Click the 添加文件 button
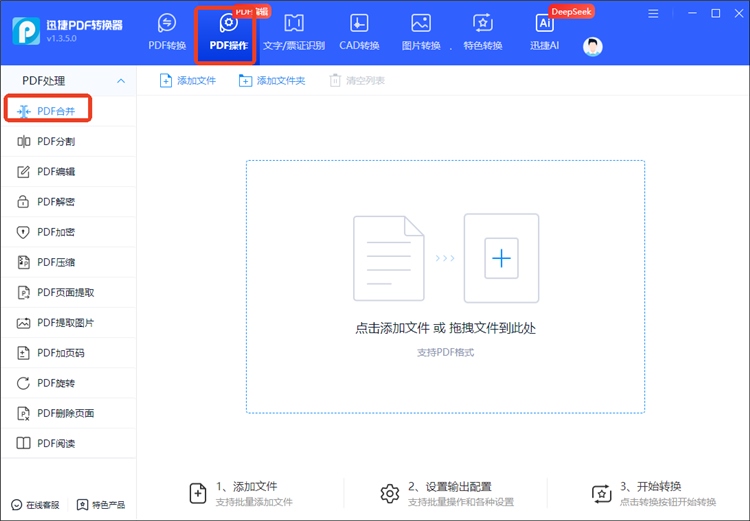This screenshot has height=521, width=750. [x=188, y=80]
